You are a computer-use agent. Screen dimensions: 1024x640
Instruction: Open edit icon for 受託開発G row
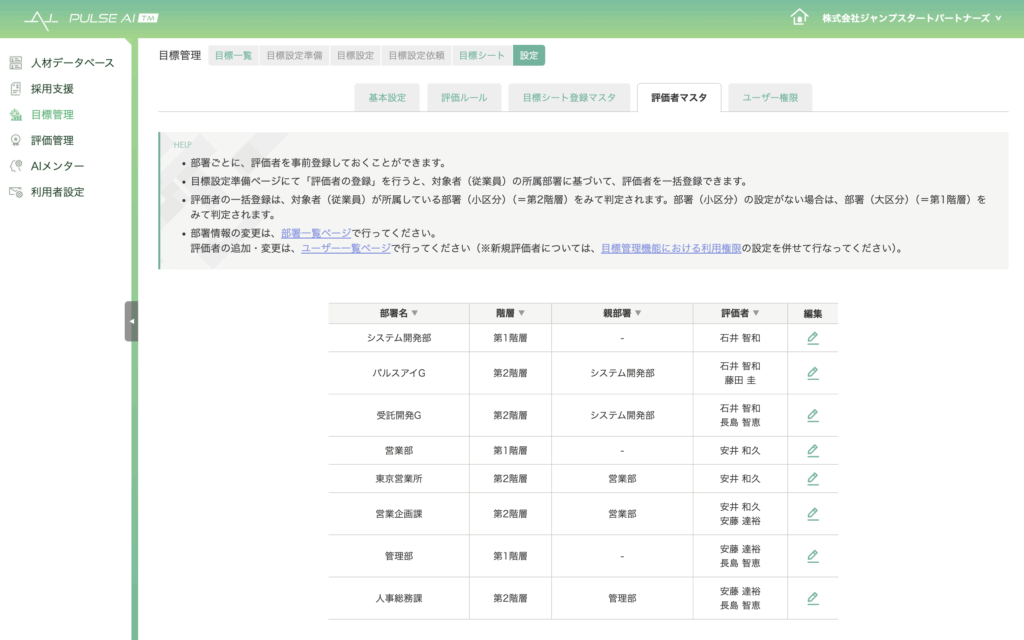[812, 415]
